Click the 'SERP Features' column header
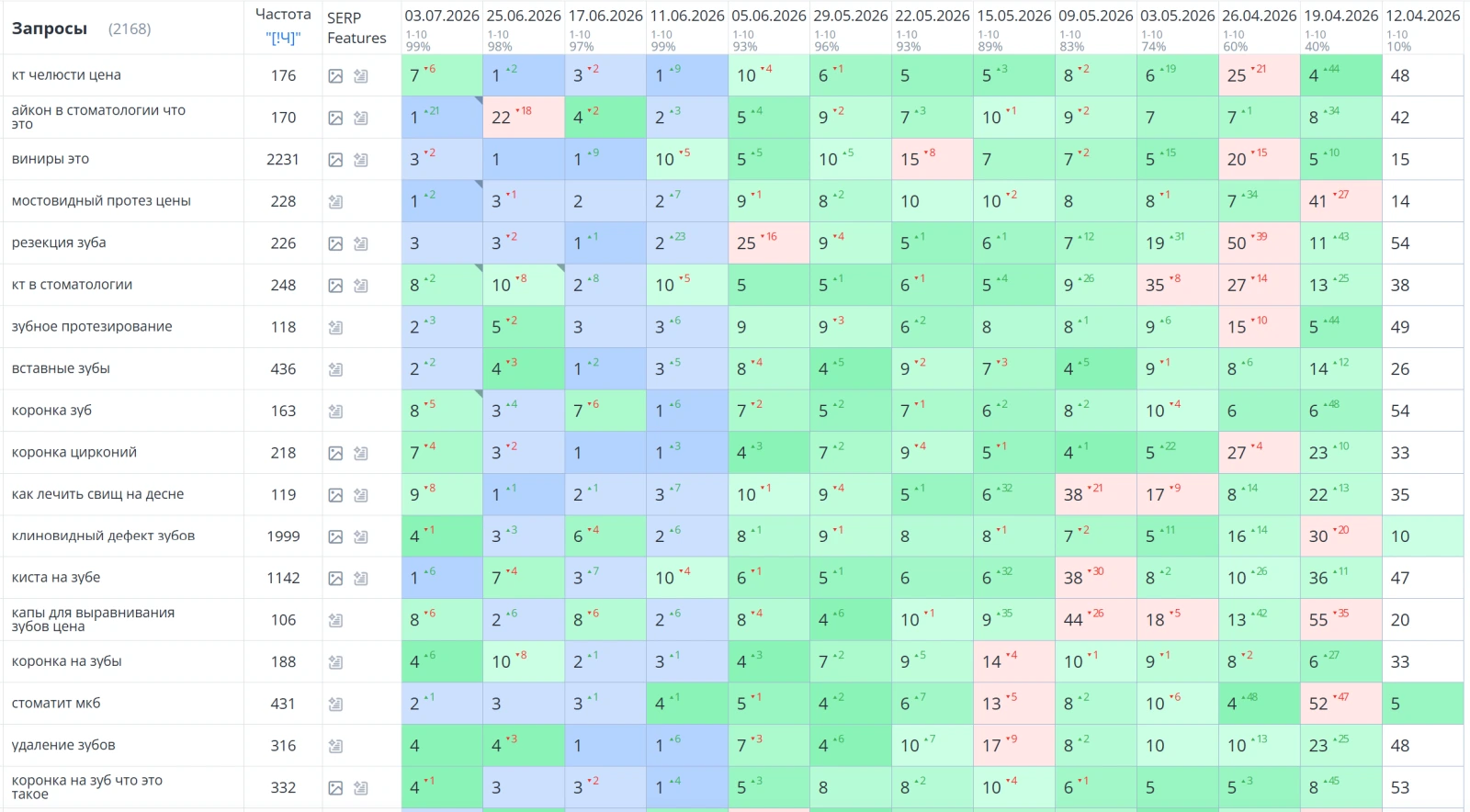 (356, 28)
